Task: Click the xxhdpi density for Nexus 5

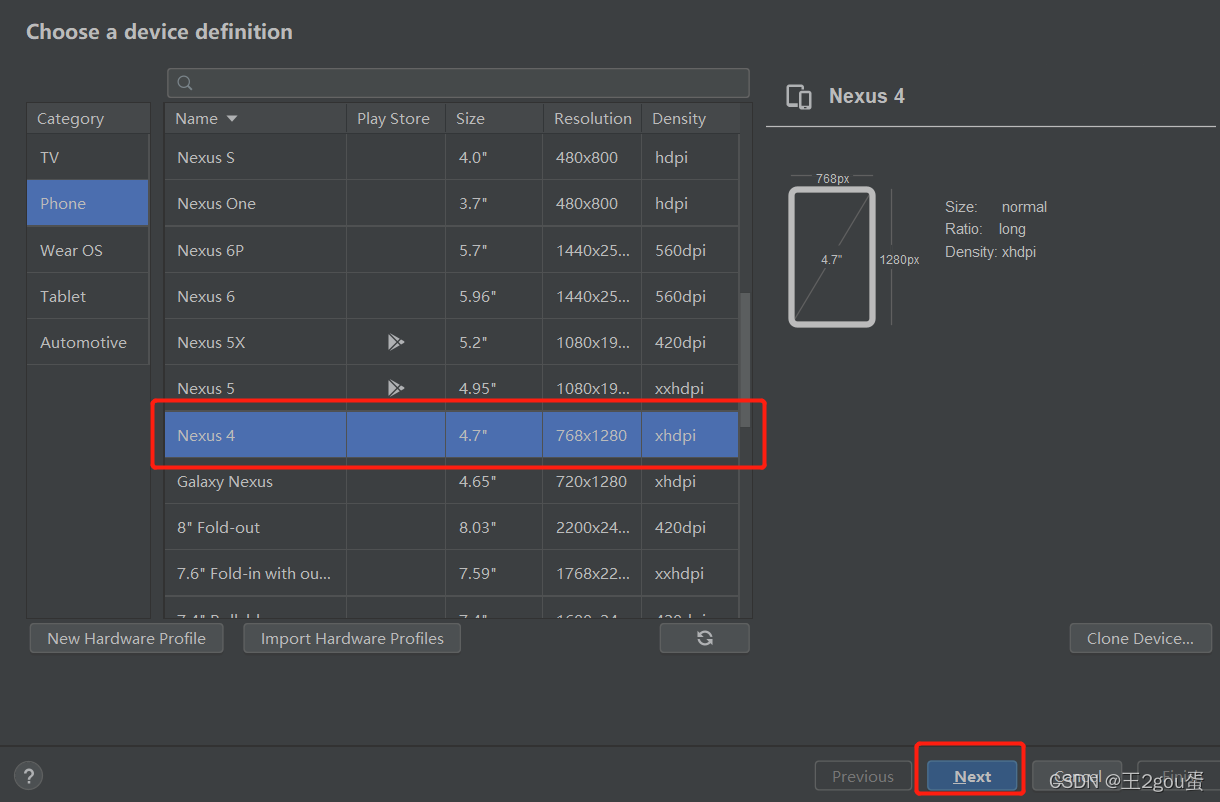Action: click(690, 388)
